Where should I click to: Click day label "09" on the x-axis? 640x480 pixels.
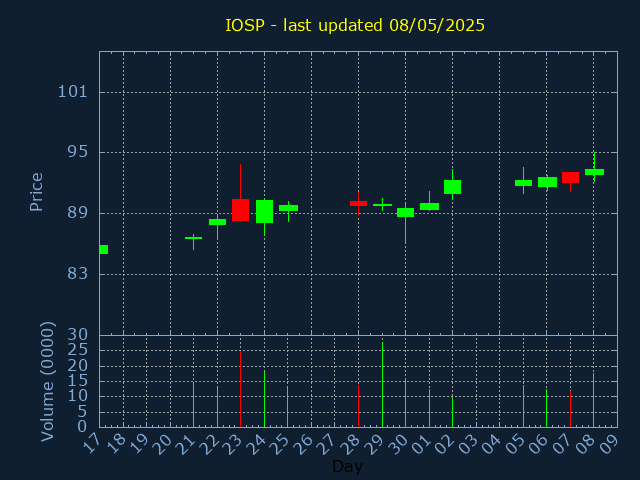(x=610, y=443)
